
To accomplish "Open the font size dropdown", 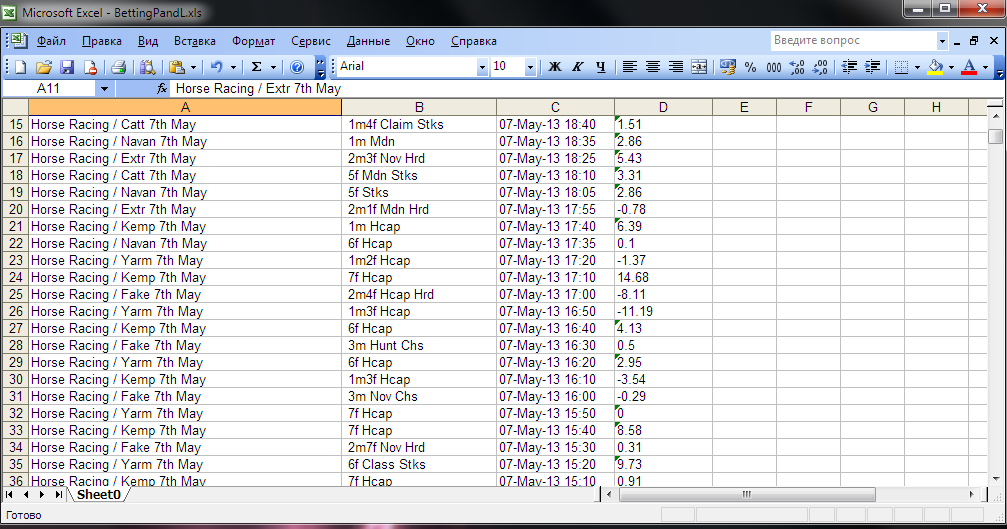I will [x=530, y=67].
